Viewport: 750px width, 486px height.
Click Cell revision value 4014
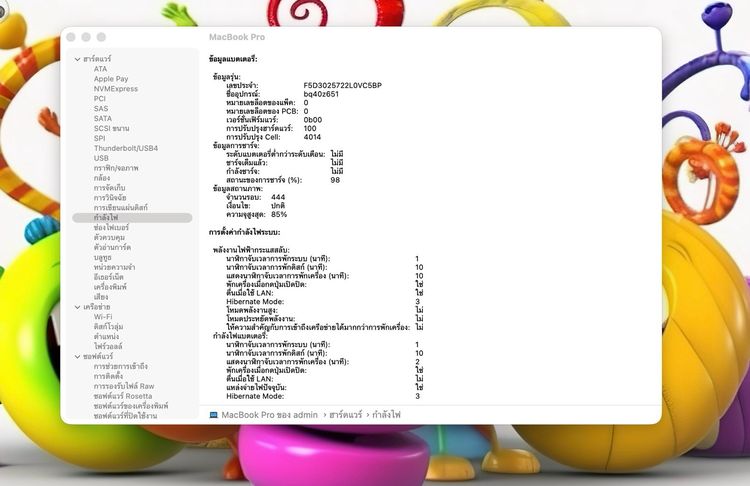point(312,137)
